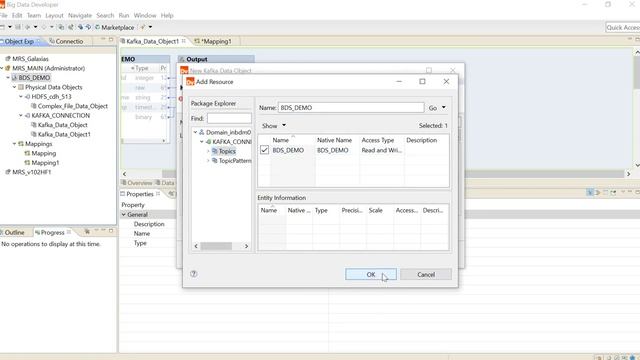This screenshot has width=640, height=360.
Task: Collapse the General properties section
Action: pos(124,214)
